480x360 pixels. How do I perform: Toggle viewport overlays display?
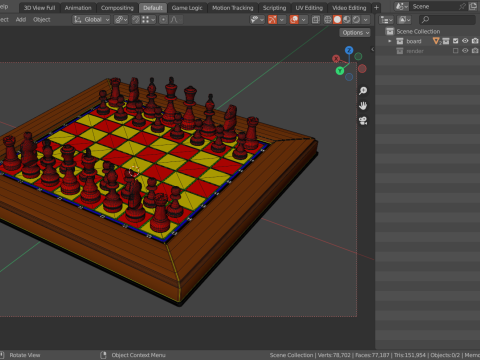[x=294, y=20]
